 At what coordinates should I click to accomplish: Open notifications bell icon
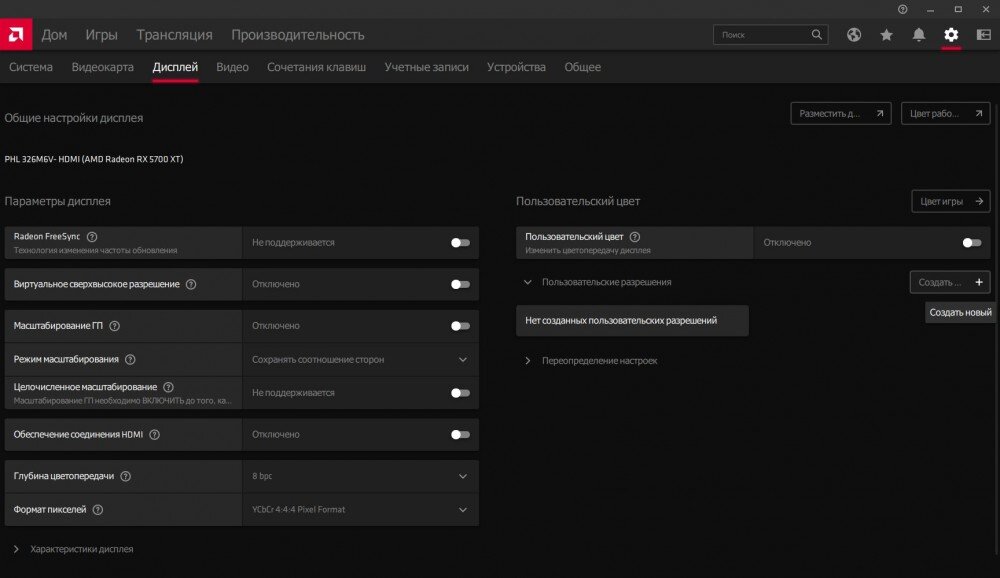(x=918, y=34)
